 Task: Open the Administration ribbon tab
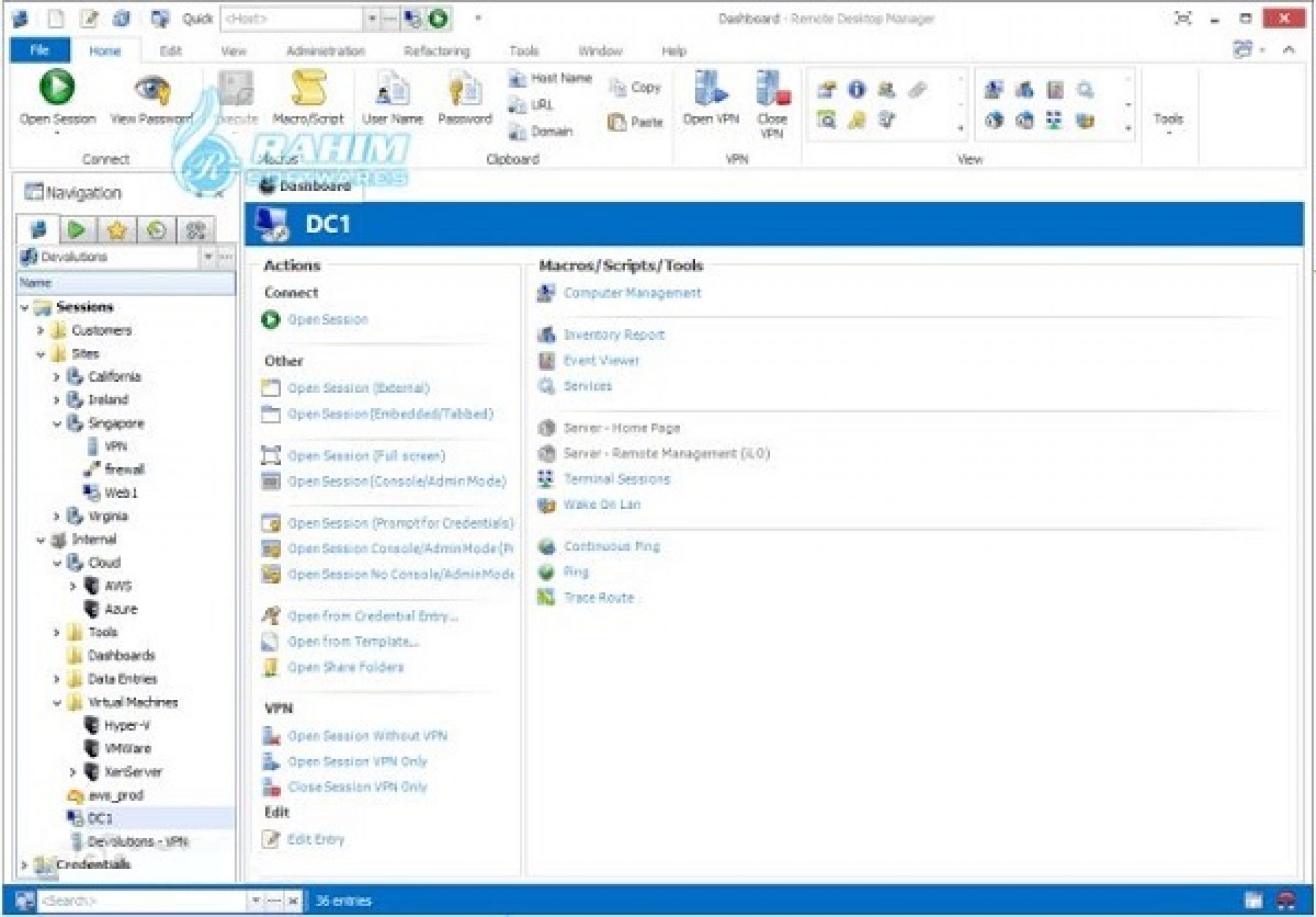pyautogui.click(x=325, y=51)
